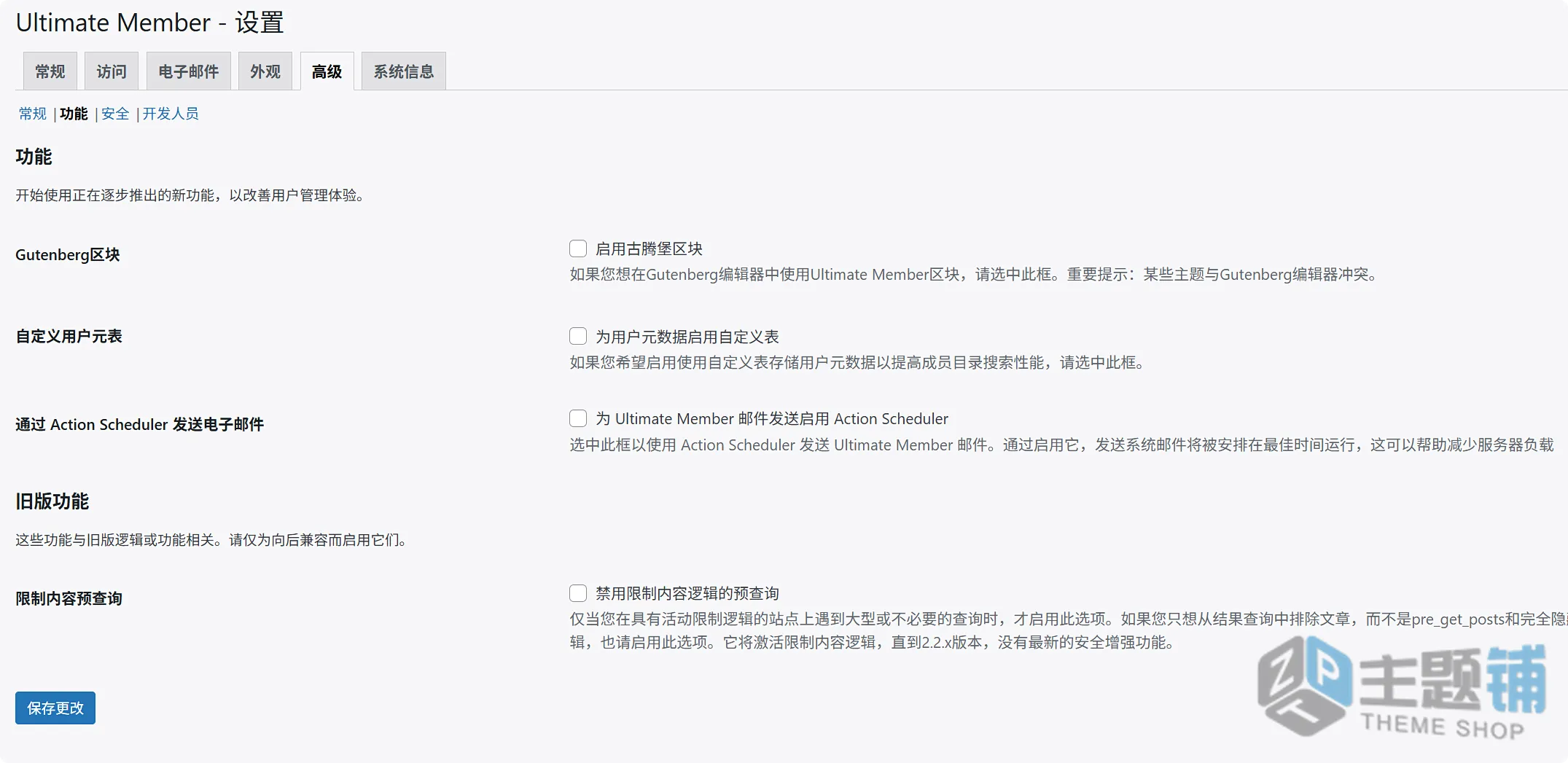Click the 限制内容预查询 row label
Viewport: 1568px width, 763px height.
[x=69, y=598]
